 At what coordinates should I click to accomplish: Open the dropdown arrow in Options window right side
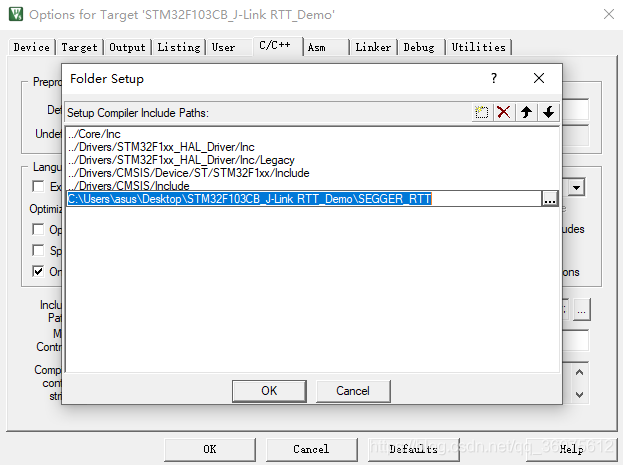coord(576,187)
